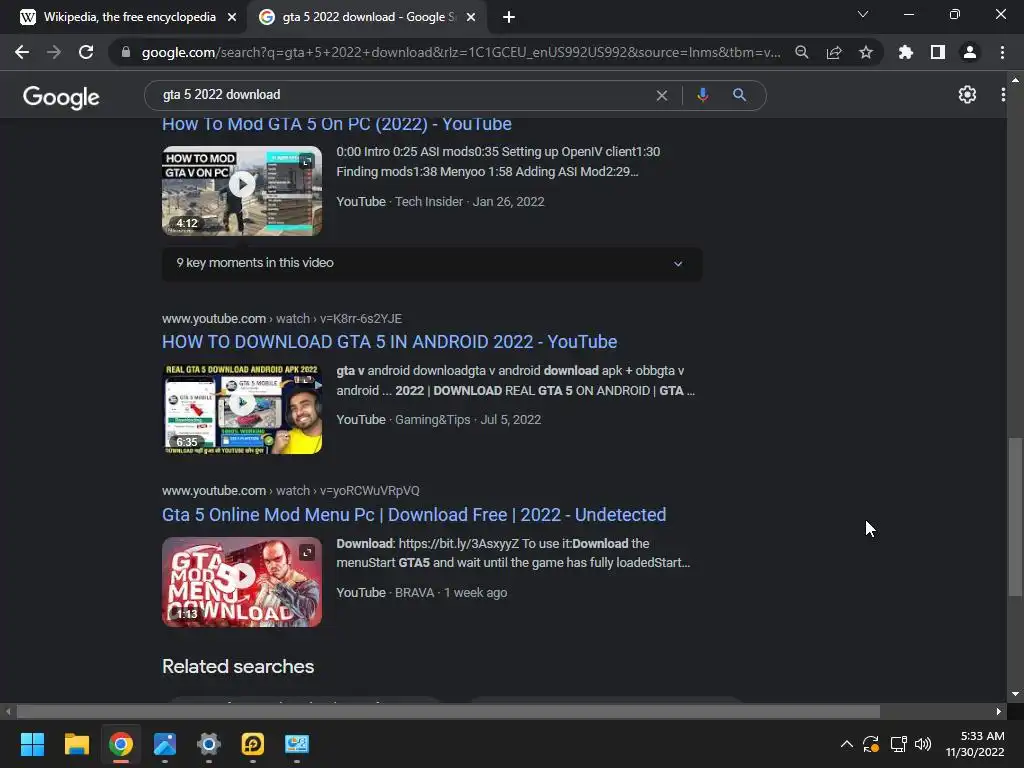Click the Tech Insider channel text

tap(428, 202)
